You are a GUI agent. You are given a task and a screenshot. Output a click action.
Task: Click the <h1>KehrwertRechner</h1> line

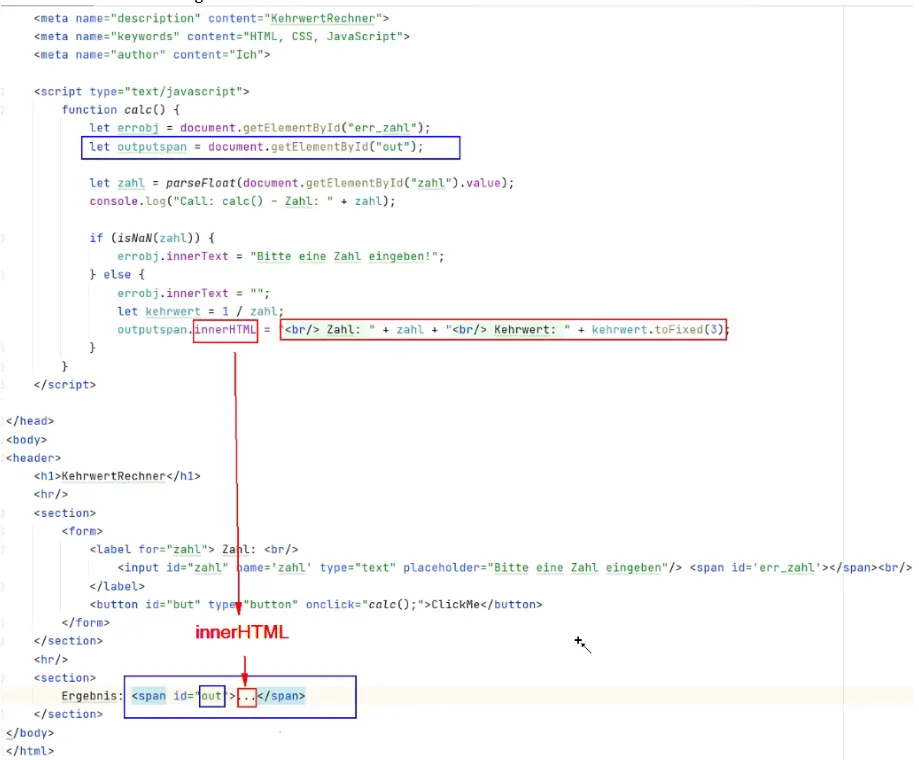point(117,476)
